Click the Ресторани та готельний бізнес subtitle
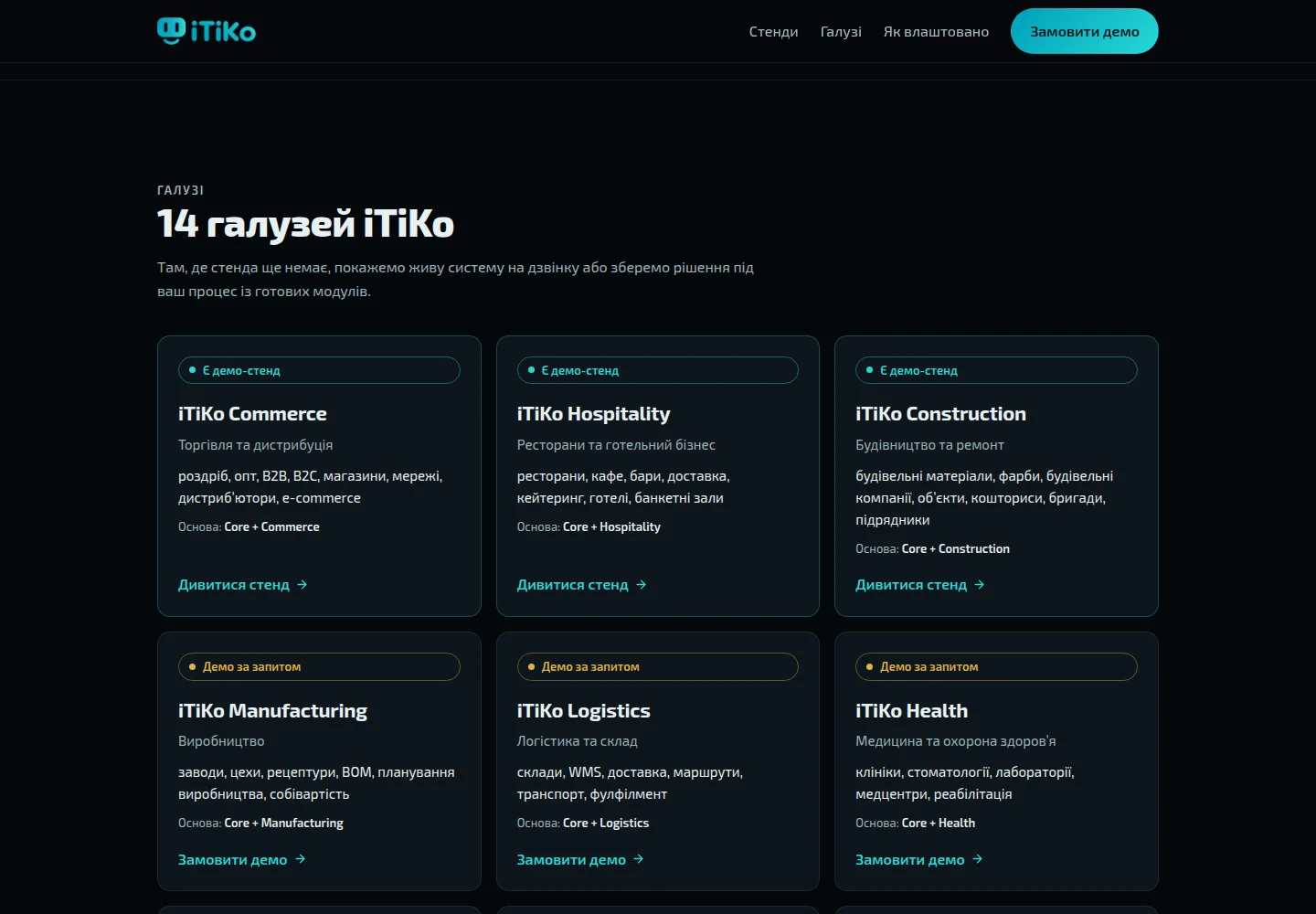 [616, 445]
